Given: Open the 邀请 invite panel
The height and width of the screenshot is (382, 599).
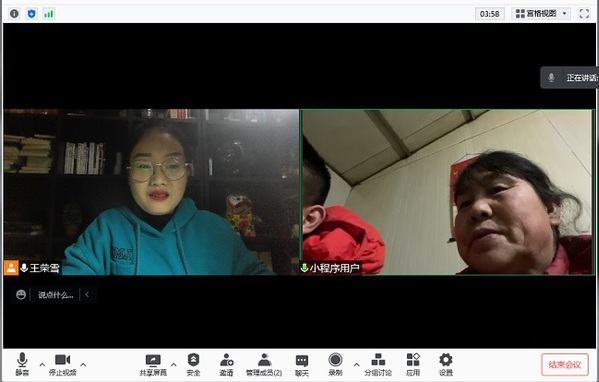Looking at the screenshot, I should pos(227,365).
